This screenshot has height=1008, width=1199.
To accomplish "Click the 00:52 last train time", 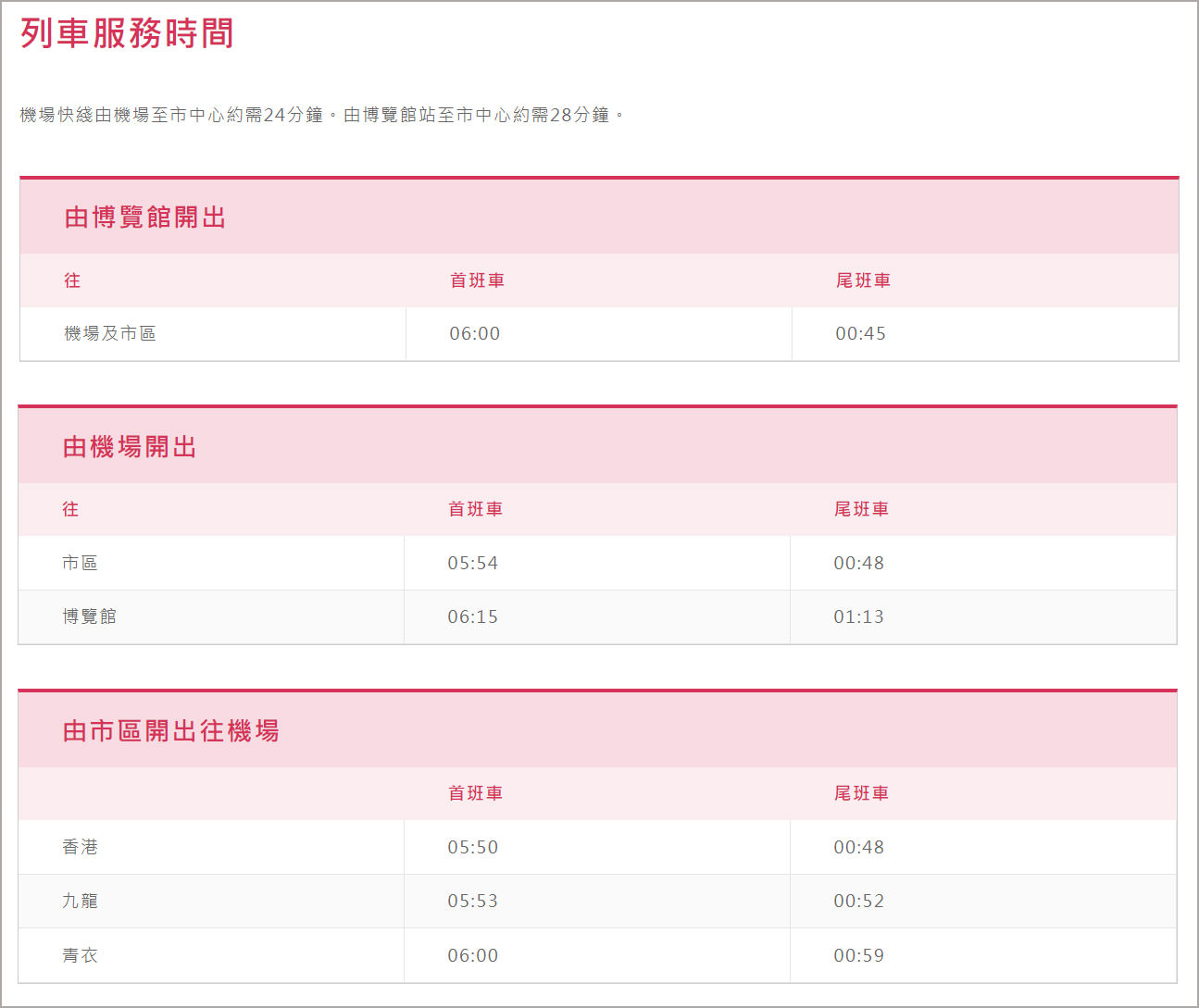I will [x=858, y=901].
